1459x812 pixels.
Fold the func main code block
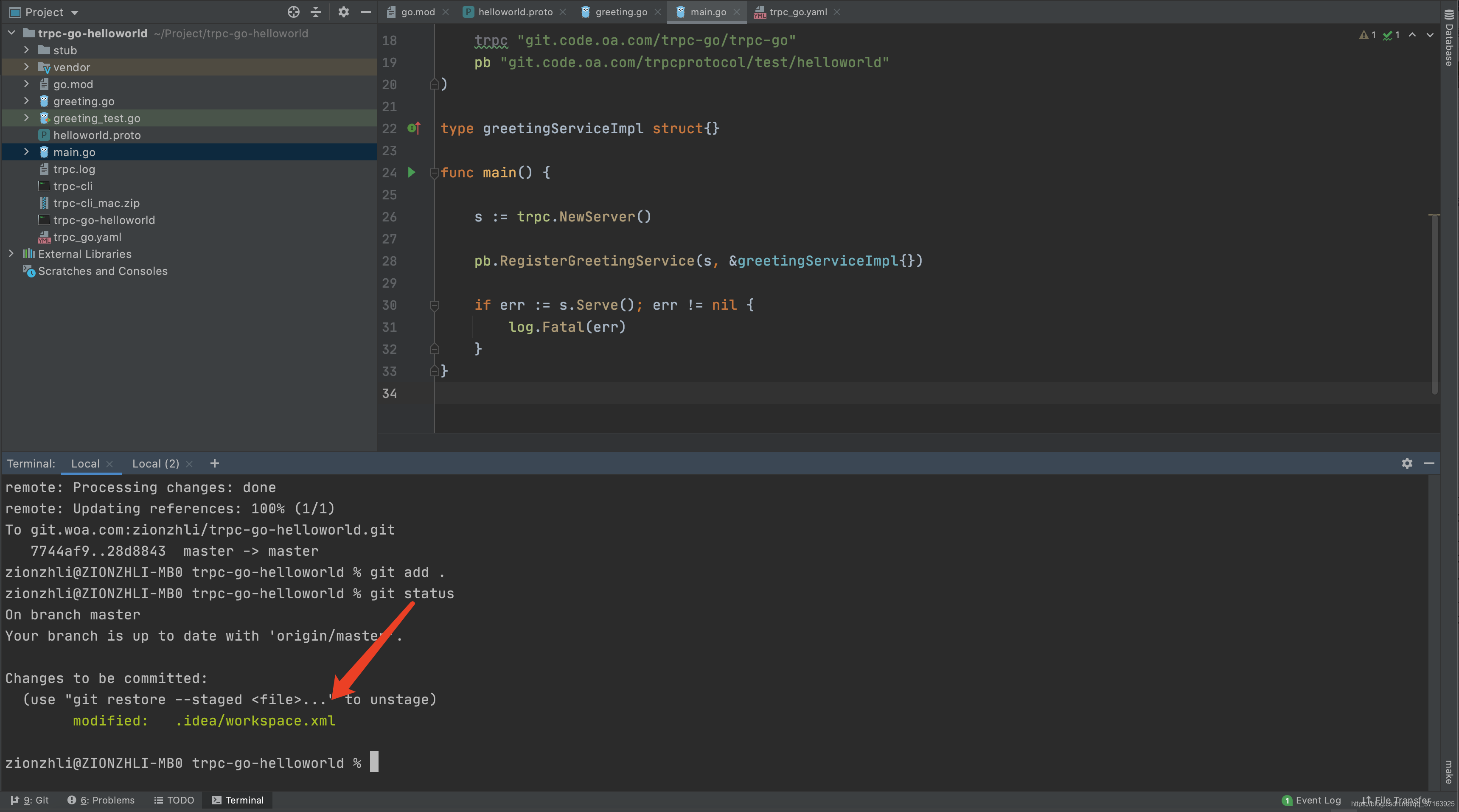pos(434,173)
